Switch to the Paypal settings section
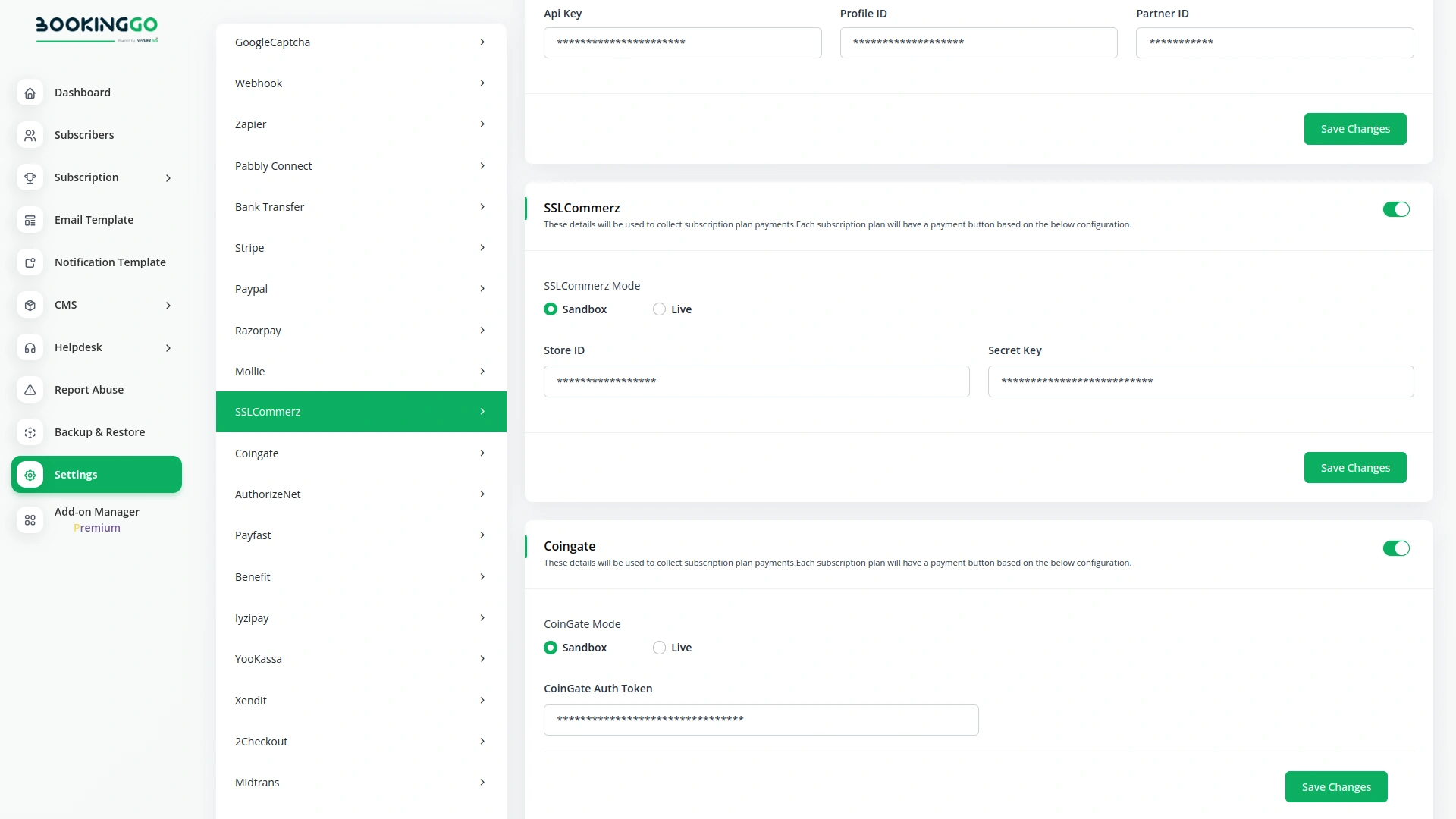1456x819 pixels. 361,288
